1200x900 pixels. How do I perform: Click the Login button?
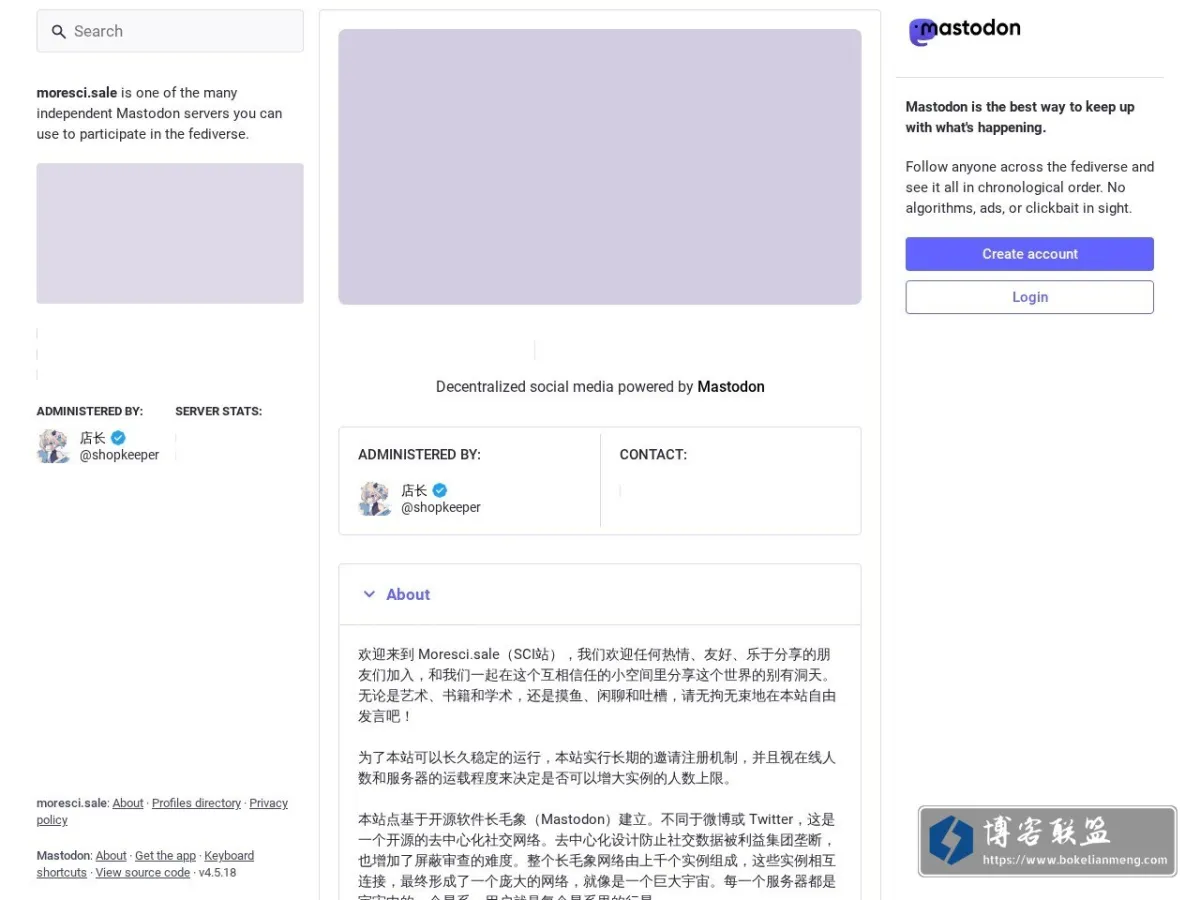pyautogui.click(x=1029, y=297)
